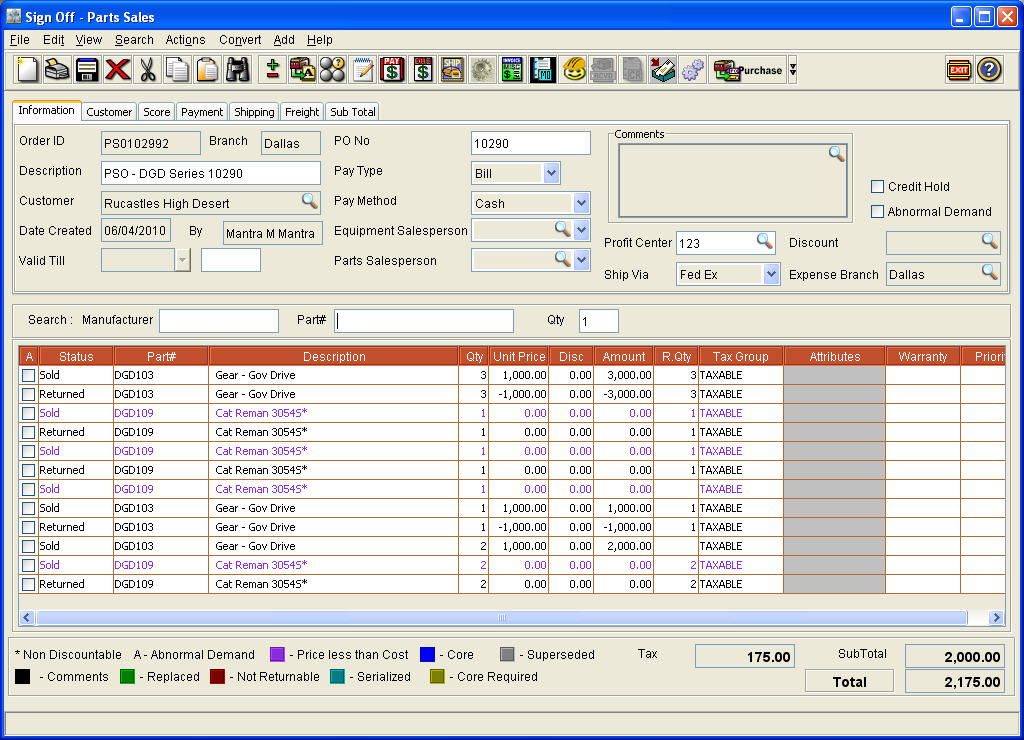Click the DUE dollar icon
1024x740 pixels.
(x=422, y=69)
